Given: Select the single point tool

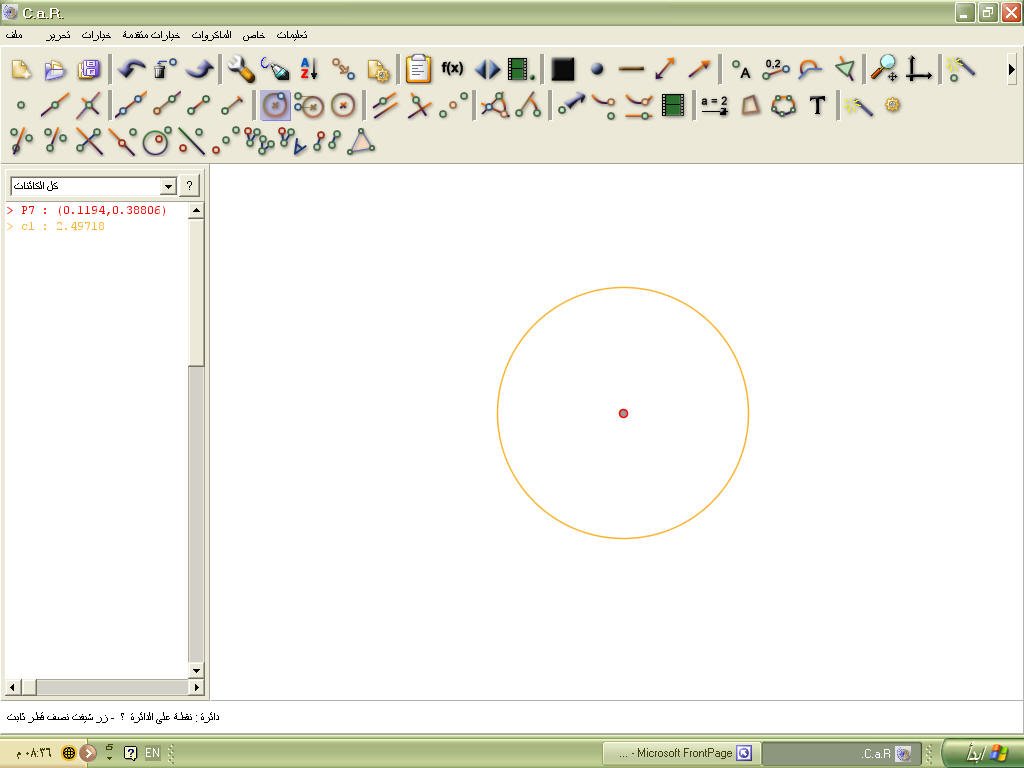Looking at the screenshot, I should point(22,105).
